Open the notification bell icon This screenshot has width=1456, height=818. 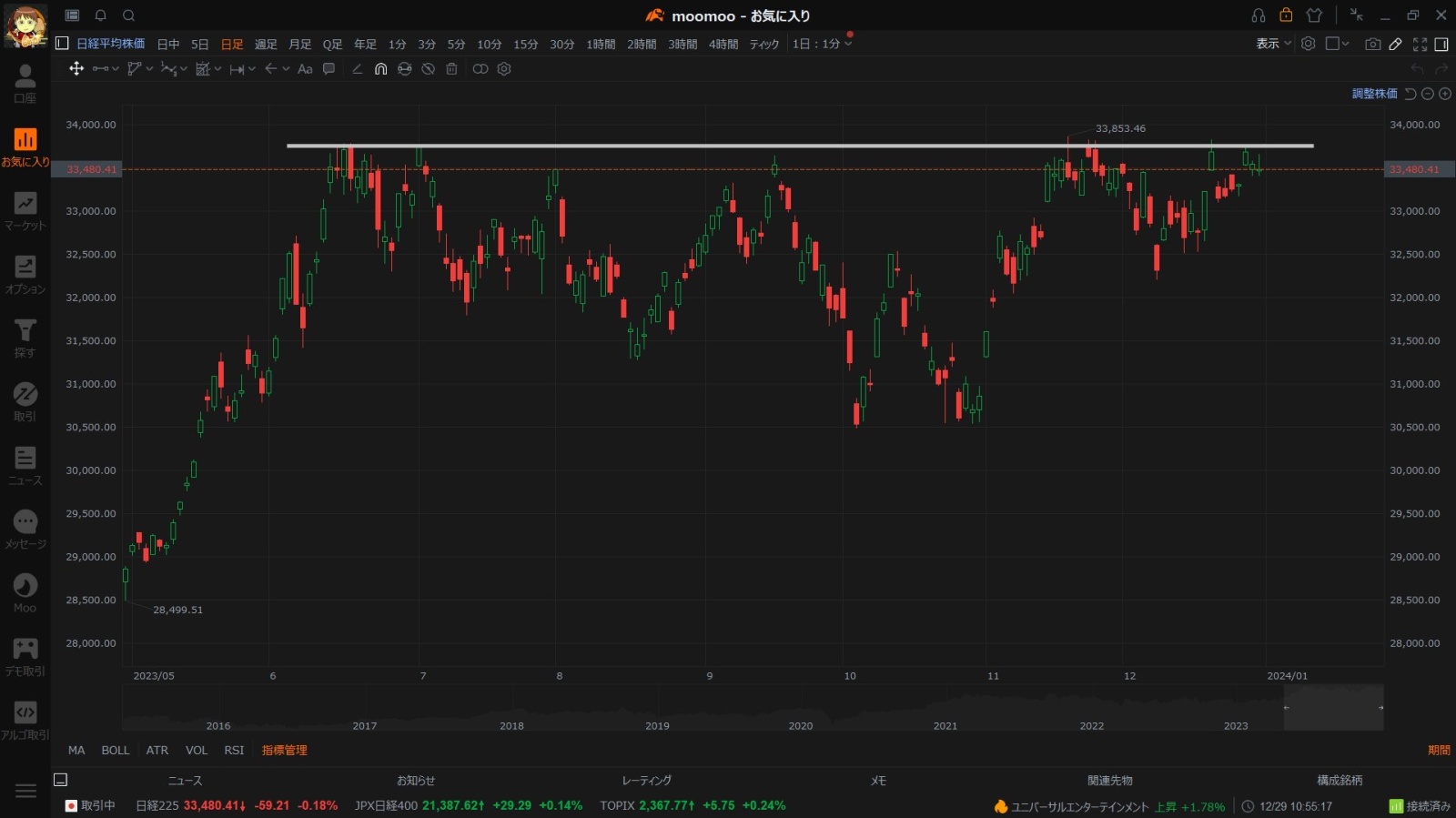(x=101, y=15)
